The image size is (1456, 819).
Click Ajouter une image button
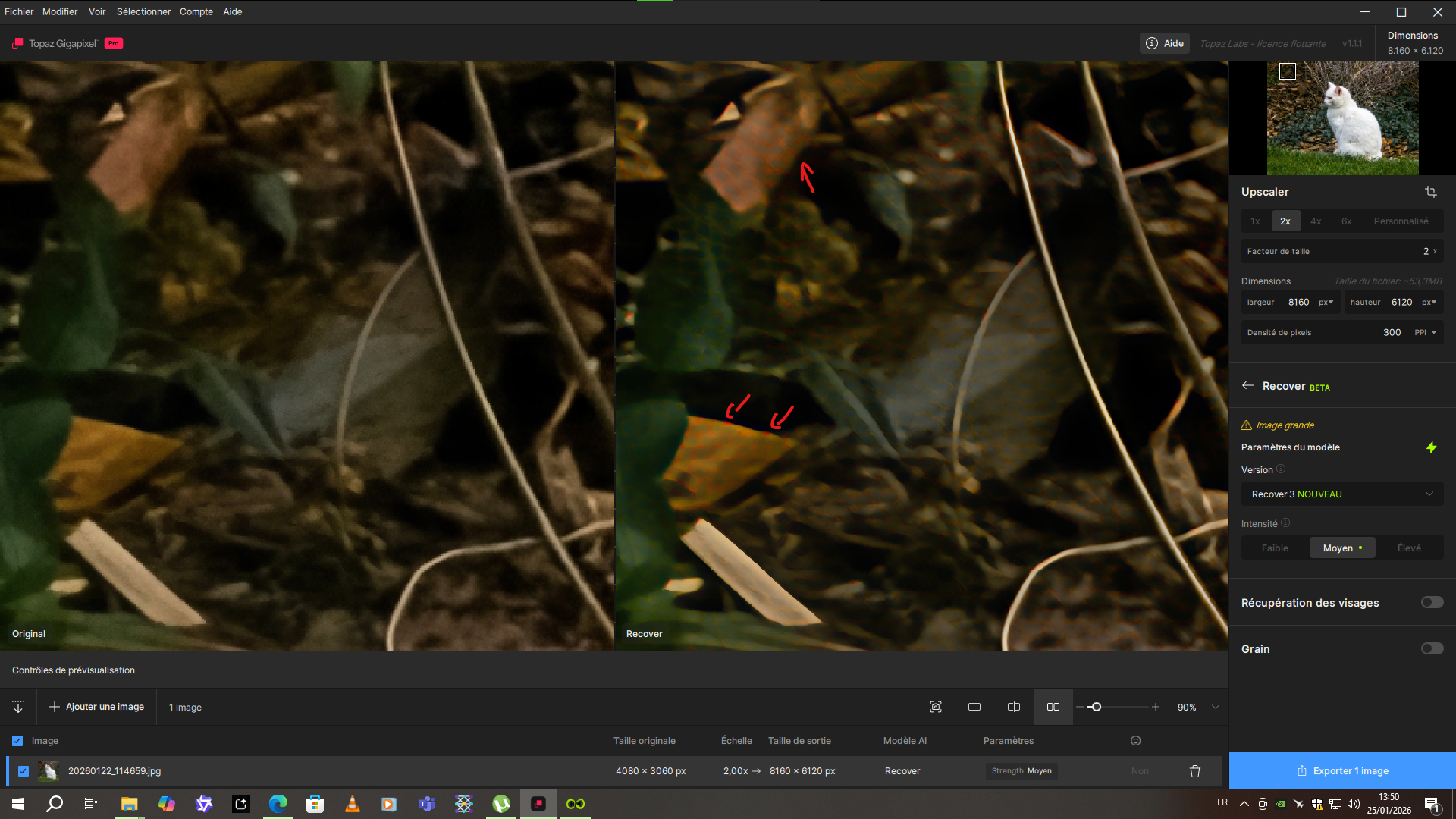(x=97, y=707)
